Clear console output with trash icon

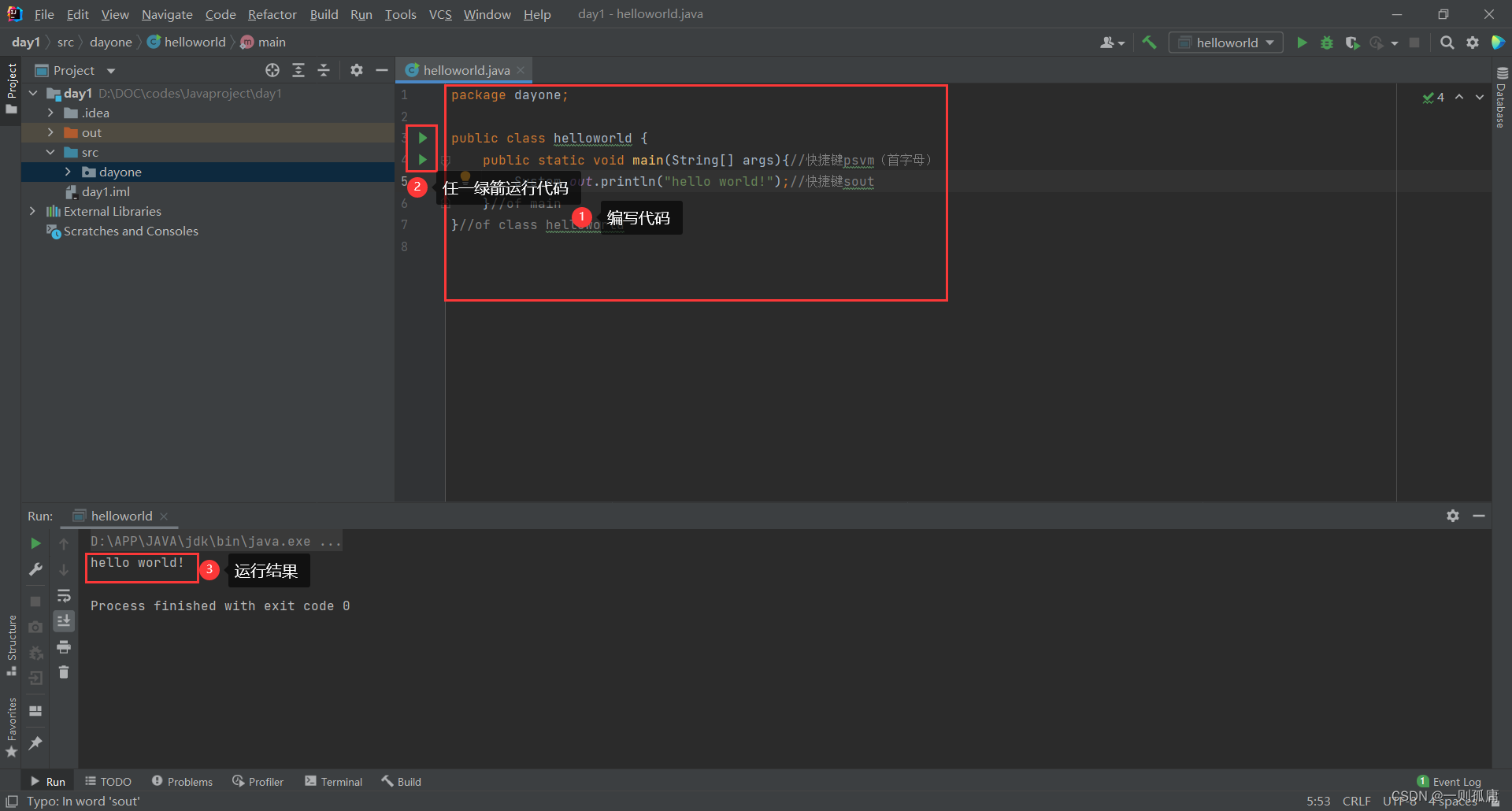[x=64, y=672]
